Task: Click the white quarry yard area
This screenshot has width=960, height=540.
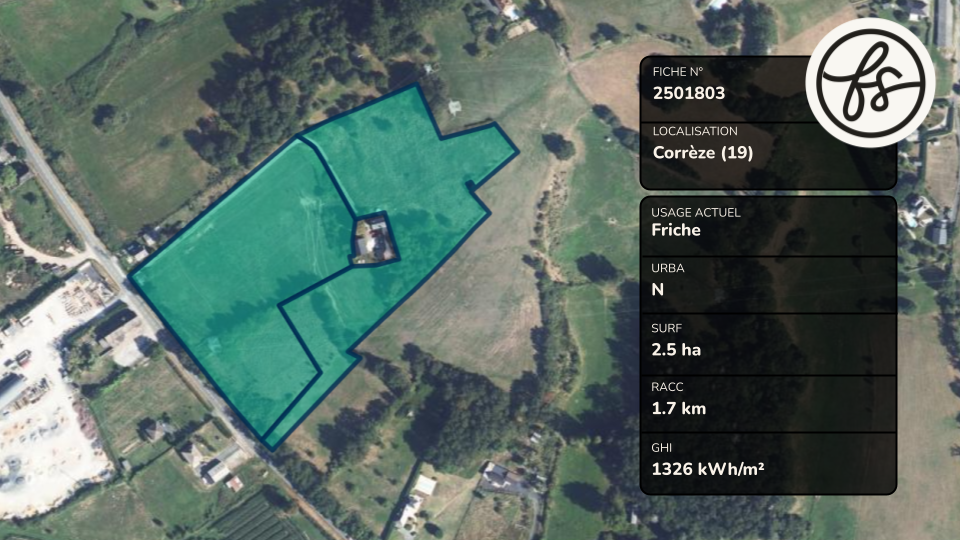Action: [x=43, y=392]
